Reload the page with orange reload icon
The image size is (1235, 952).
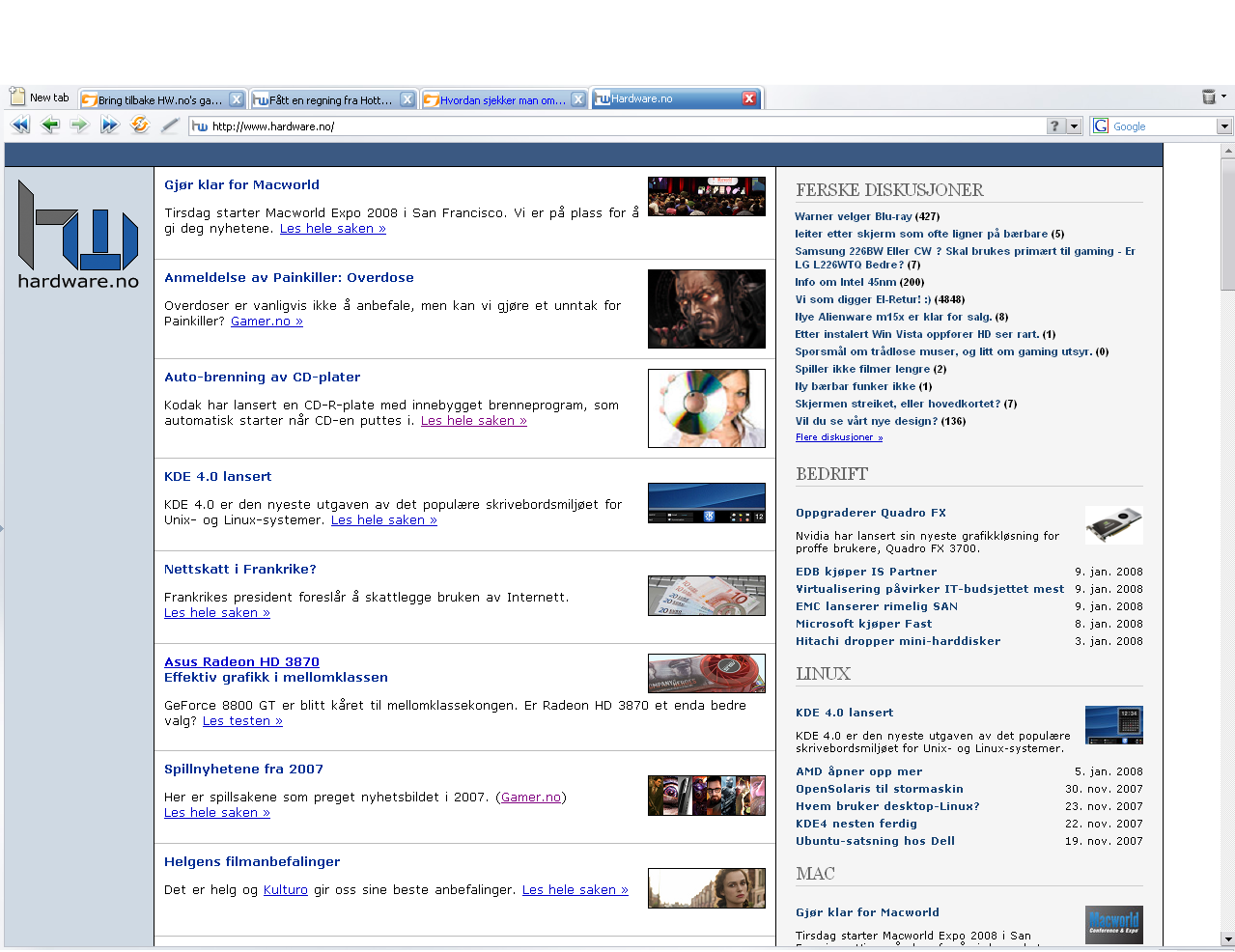(x=140, y=125)
